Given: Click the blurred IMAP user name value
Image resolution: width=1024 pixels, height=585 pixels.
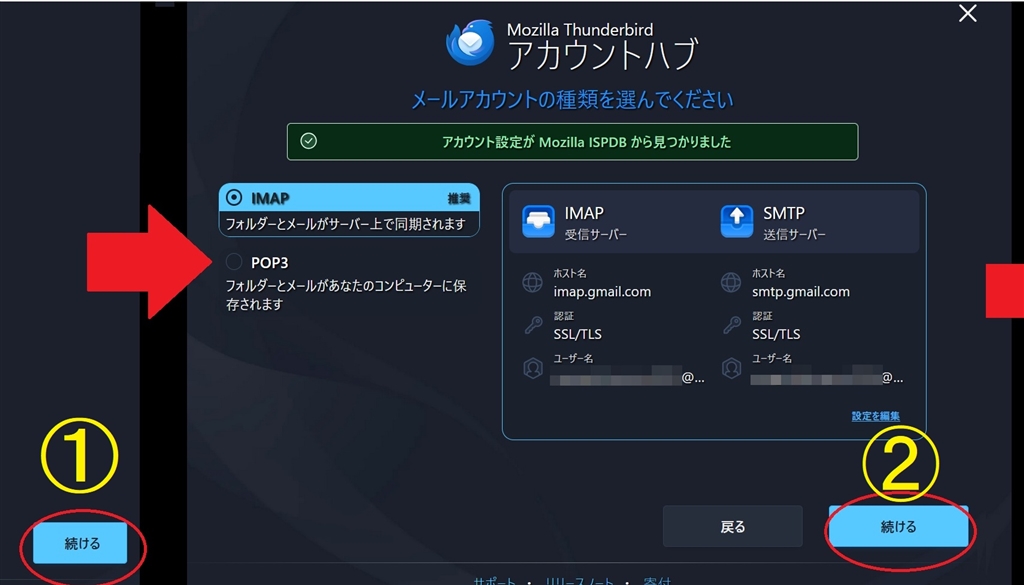Looking at the screenshot, I should pos(627,377).
